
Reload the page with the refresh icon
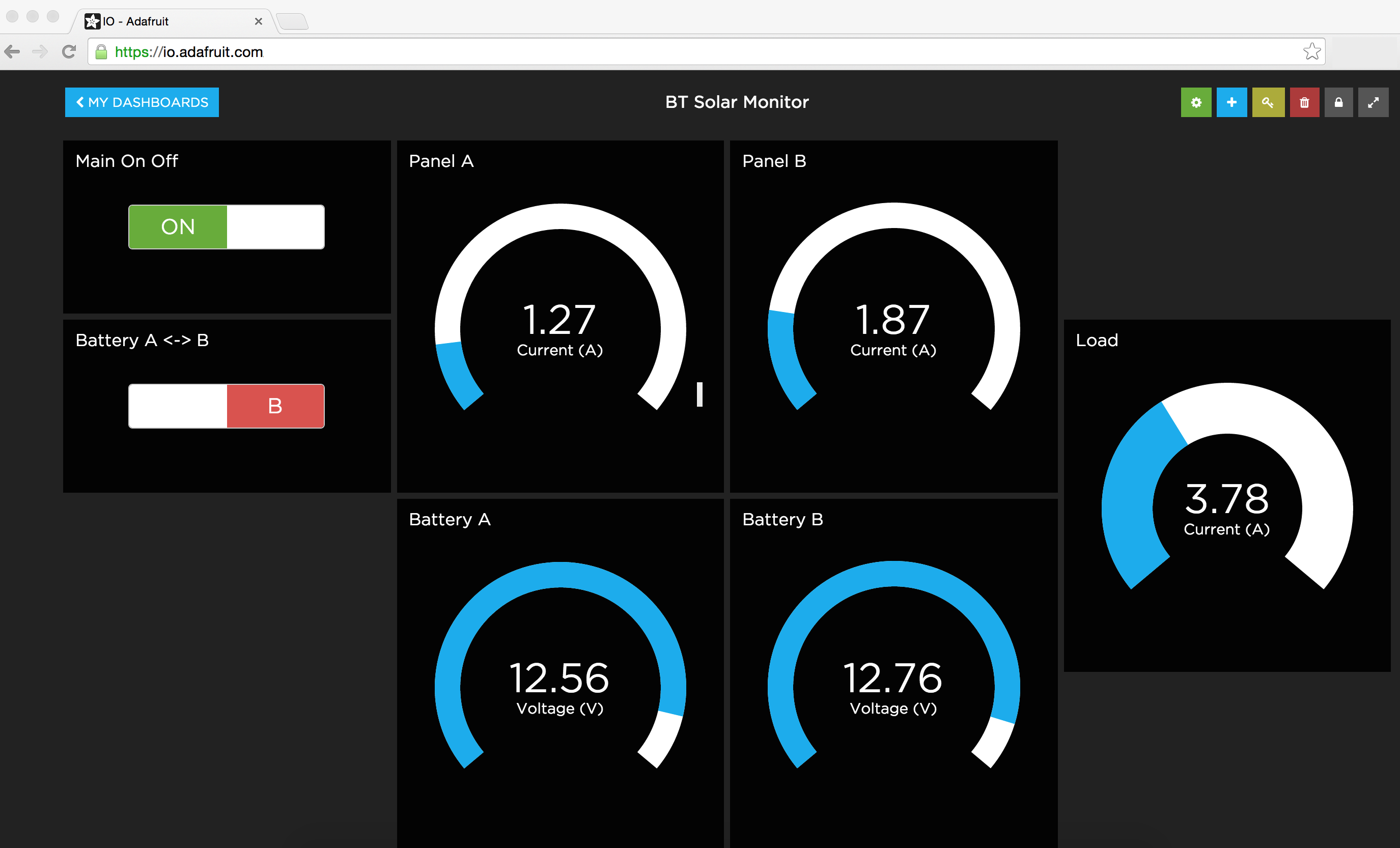click(69, 52)
